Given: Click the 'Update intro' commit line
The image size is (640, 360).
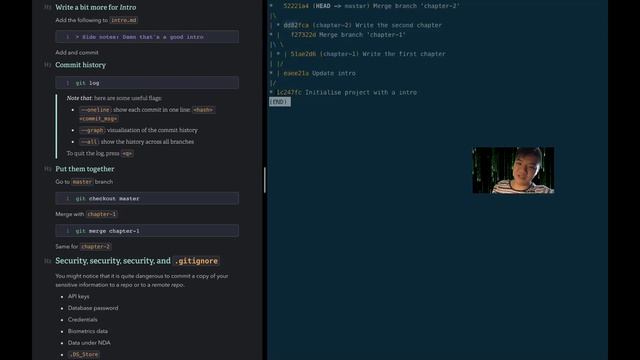Looking at the screenshot, I should 313,73.
